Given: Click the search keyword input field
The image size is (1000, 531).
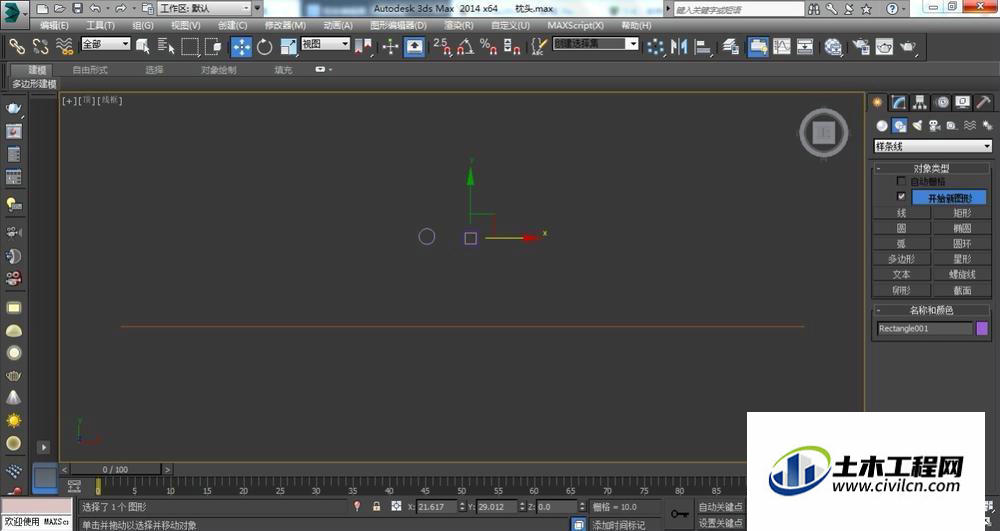Looking at the screenshot, I should click(x=739, y=9).
